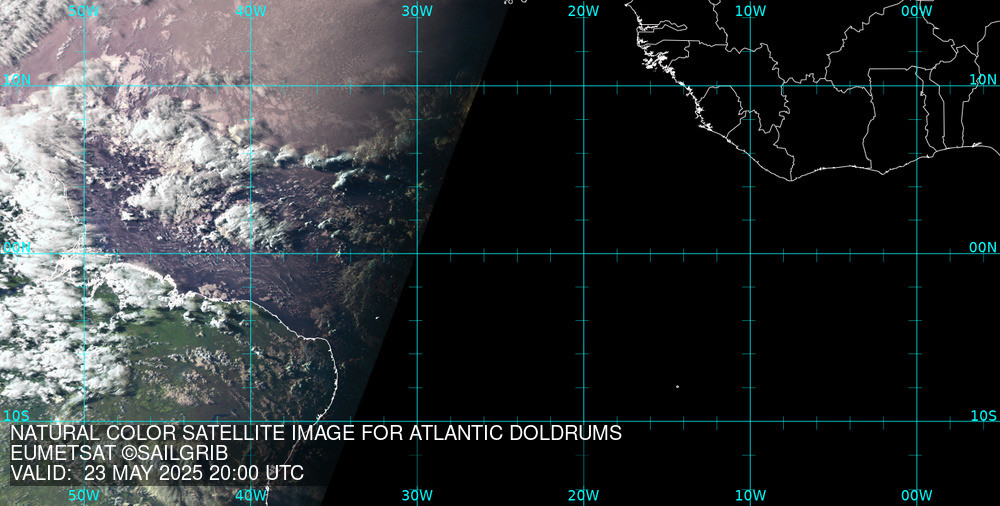The image size is (1000, 506).
Task: Click the left-edge 10N latitude label
Action: tap(17, 80)
